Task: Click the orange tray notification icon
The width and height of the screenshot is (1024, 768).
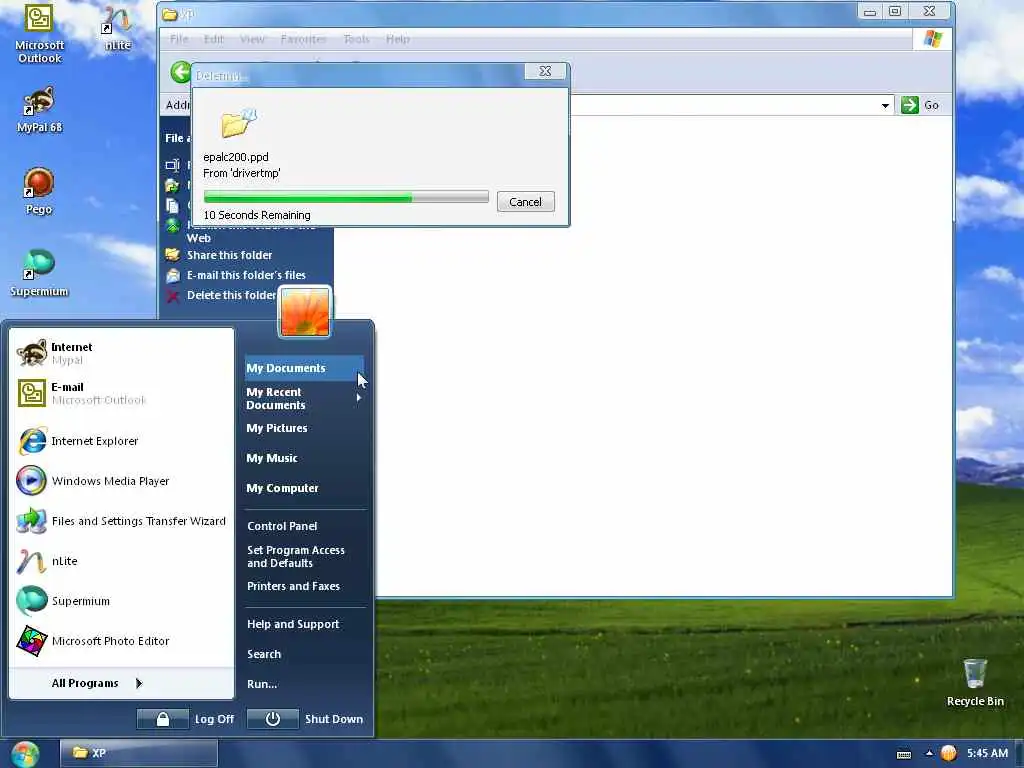Action: click(949, 754)
